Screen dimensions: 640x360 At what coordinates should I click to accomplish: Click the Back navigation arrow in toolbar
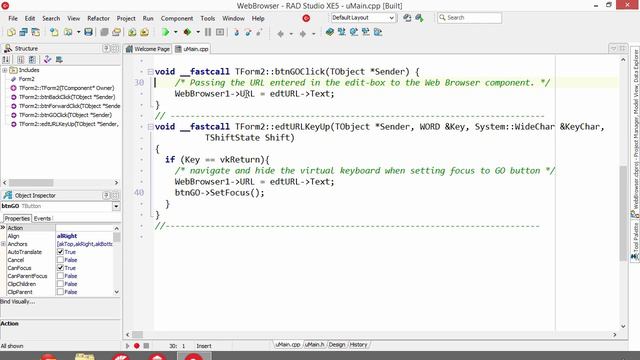tap(280, 33)
